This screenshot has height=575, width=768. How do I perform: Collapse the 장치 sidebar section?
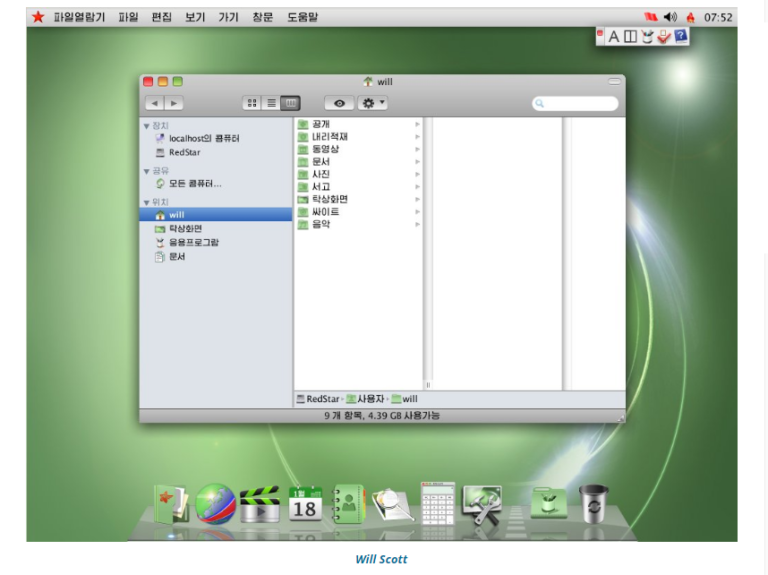pyautogui.click(x=147, y=126)
